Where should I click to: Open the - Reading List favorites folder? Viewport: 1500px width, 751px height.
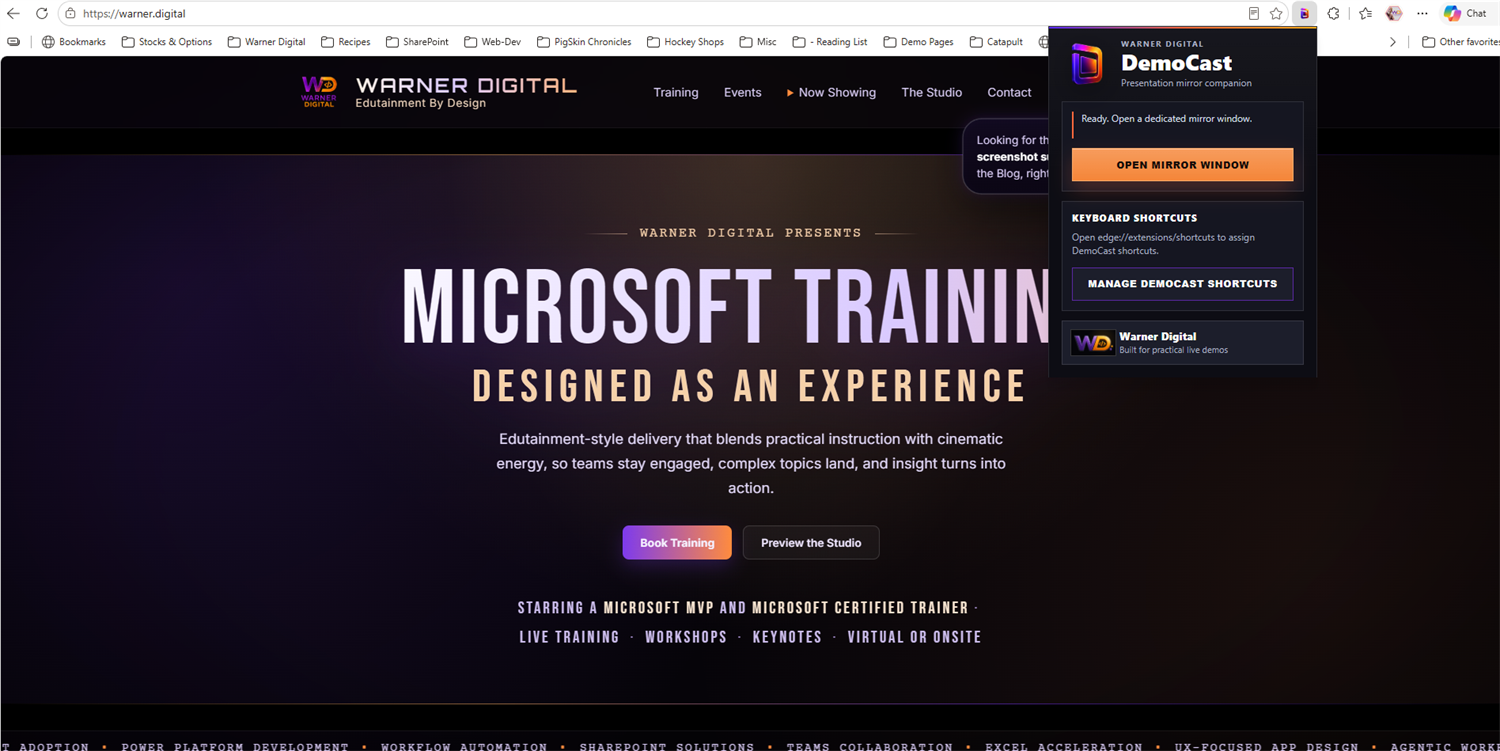point(830,42)
